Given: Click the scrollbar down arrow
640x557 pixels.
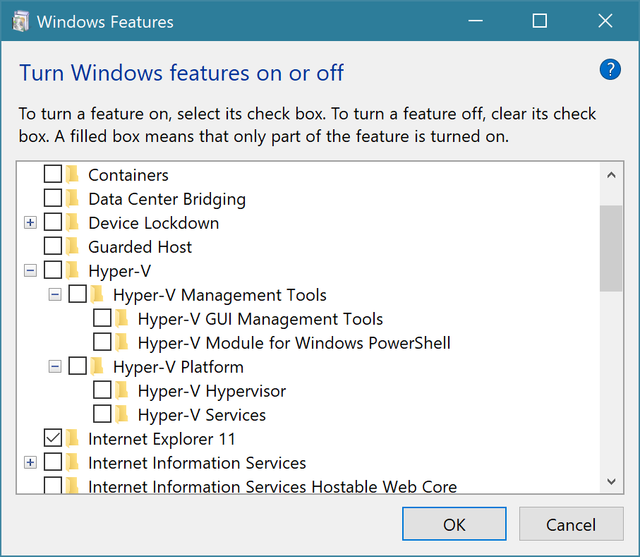Looking at the screenshot, I should [x=611, y=482].
